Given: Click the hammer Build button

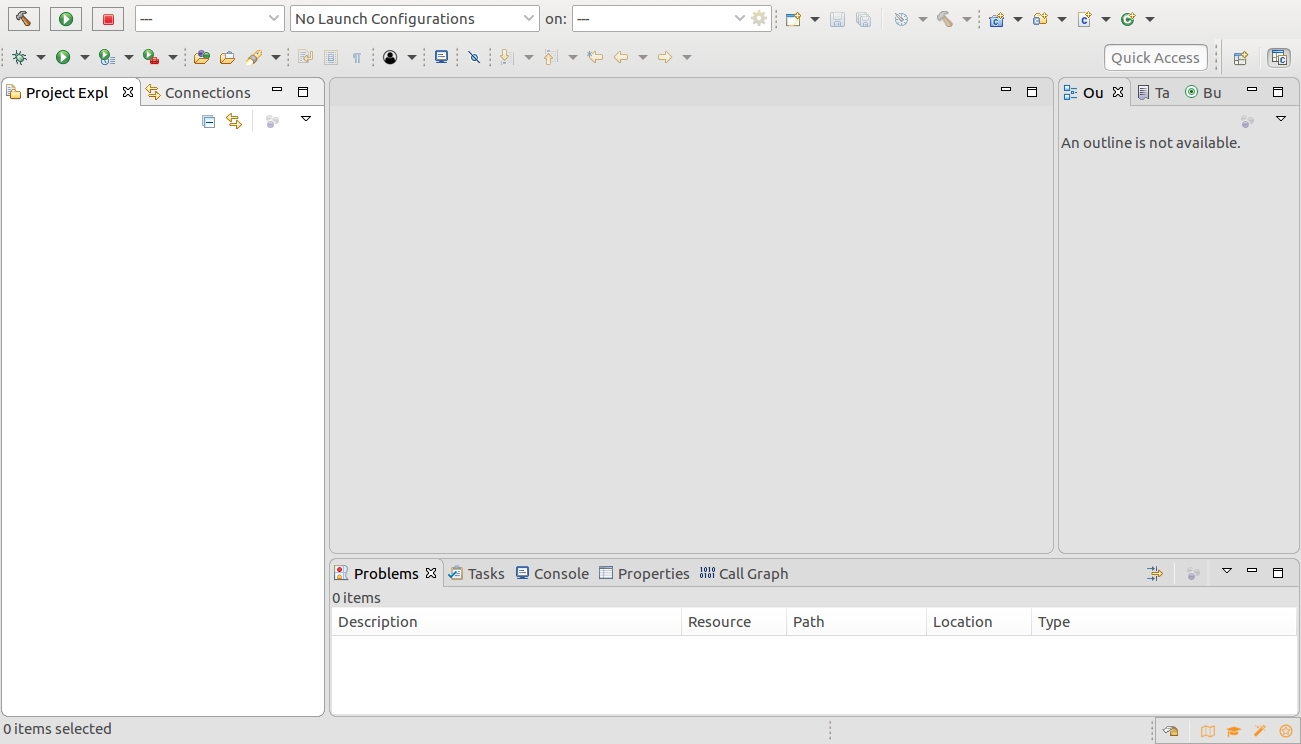Looking at the screenshot, I should coord(23,19).
